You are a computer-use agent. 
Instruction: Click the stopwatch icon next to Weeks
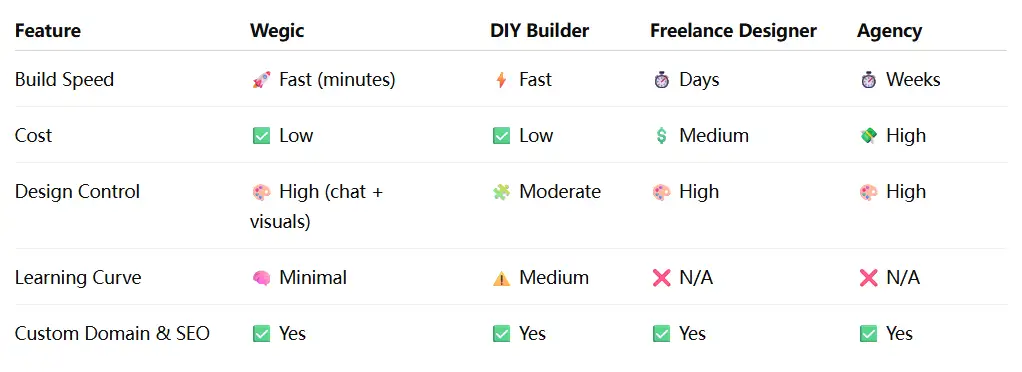[x=868, y=80]
